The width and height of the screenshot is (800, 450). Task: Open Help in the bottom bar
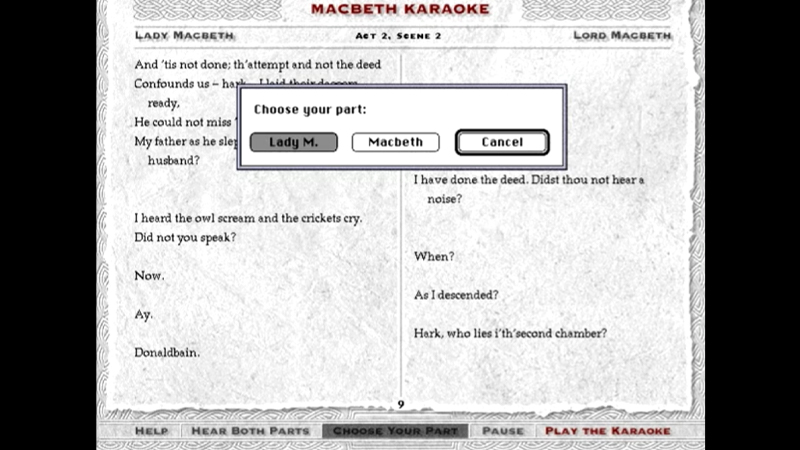point(151,431)
